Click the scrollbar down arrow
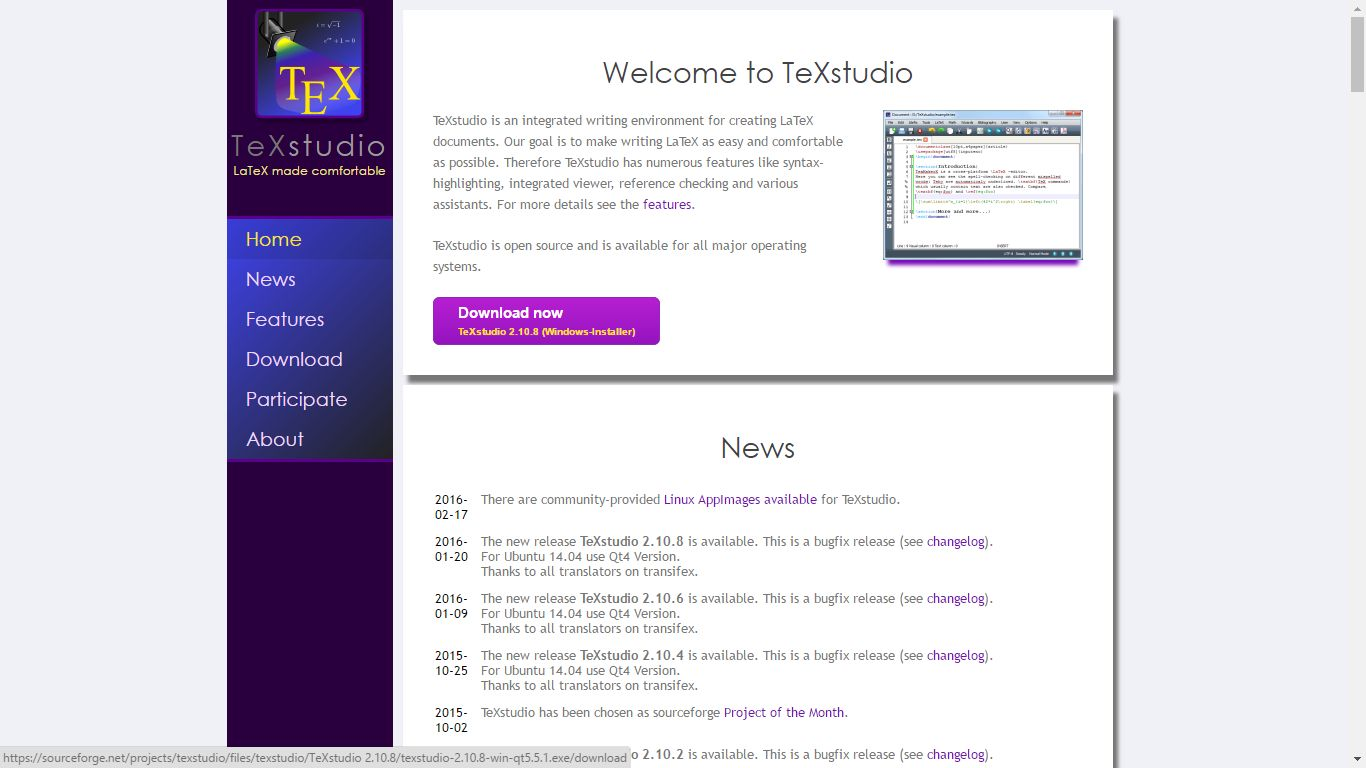Viewport: 1366px width, 768px height. coord(1357,760)
